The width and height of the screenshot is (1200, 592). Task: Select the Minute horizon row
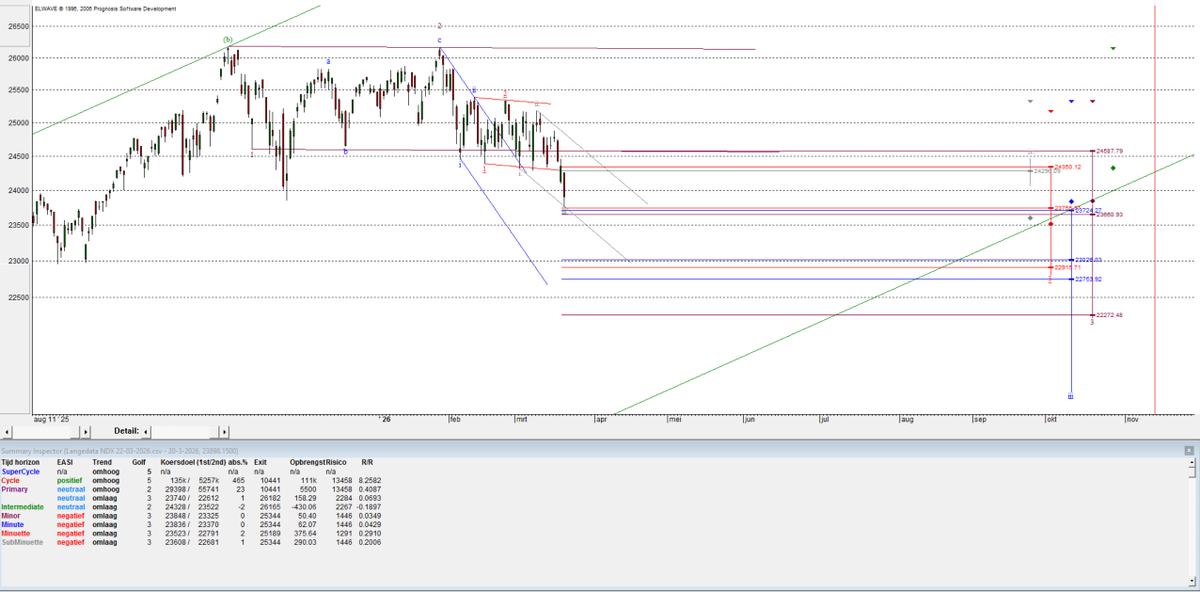point(190,524)
